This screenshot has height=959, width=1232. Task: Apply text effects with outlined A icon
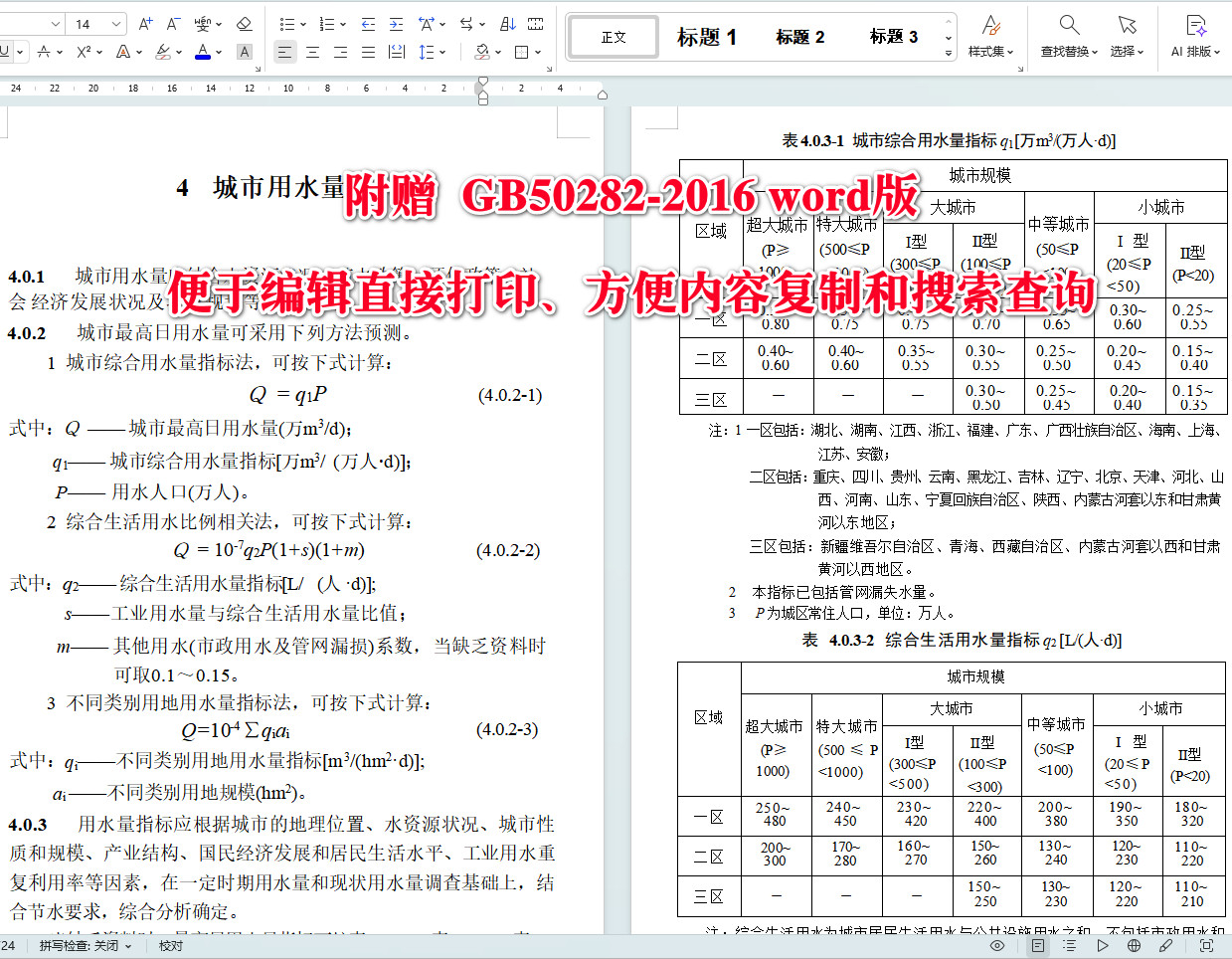pyautogui.click(x=123, y=52)
